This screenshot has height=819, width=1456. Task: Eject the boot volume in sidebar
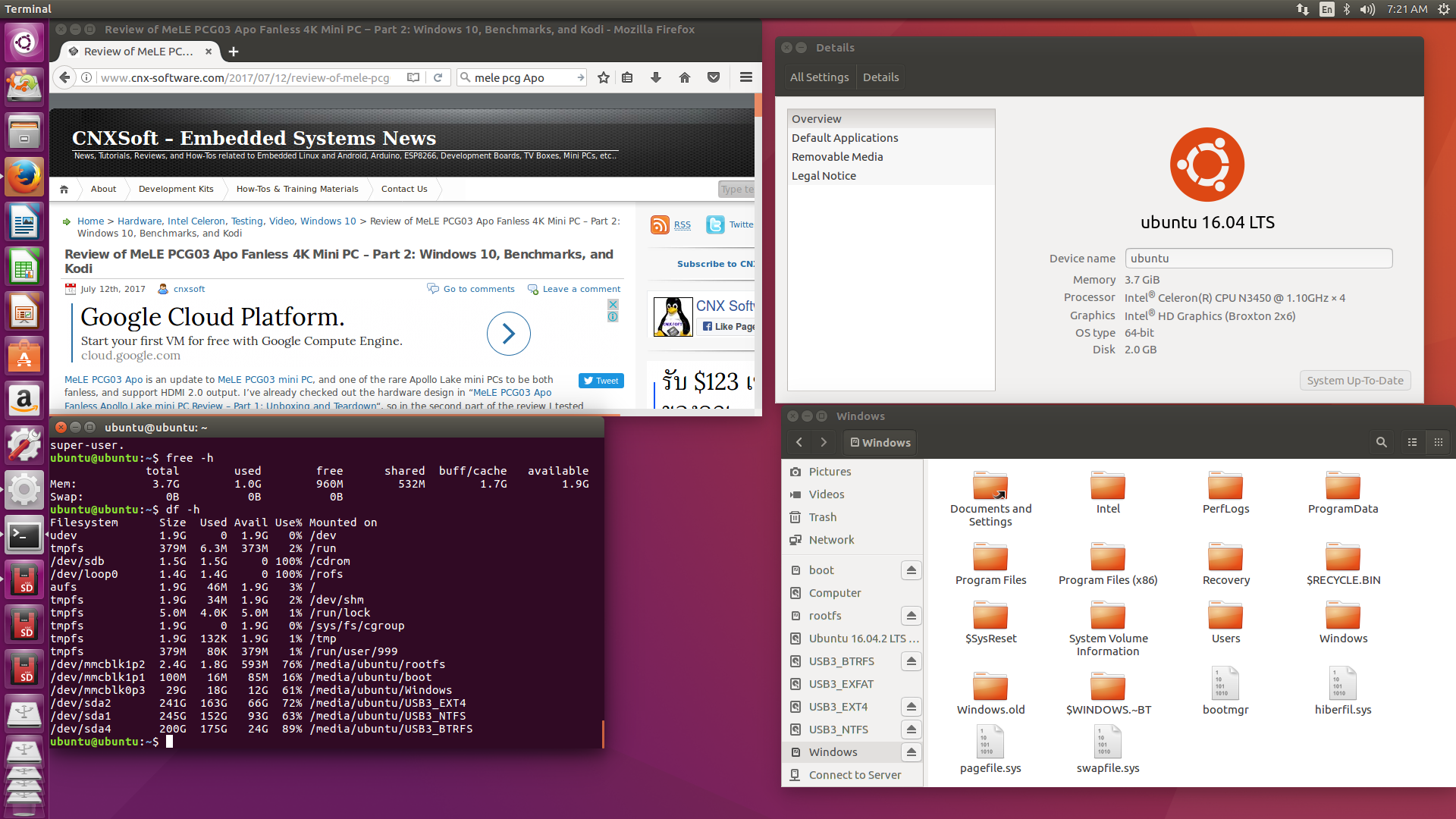point(912,570)
